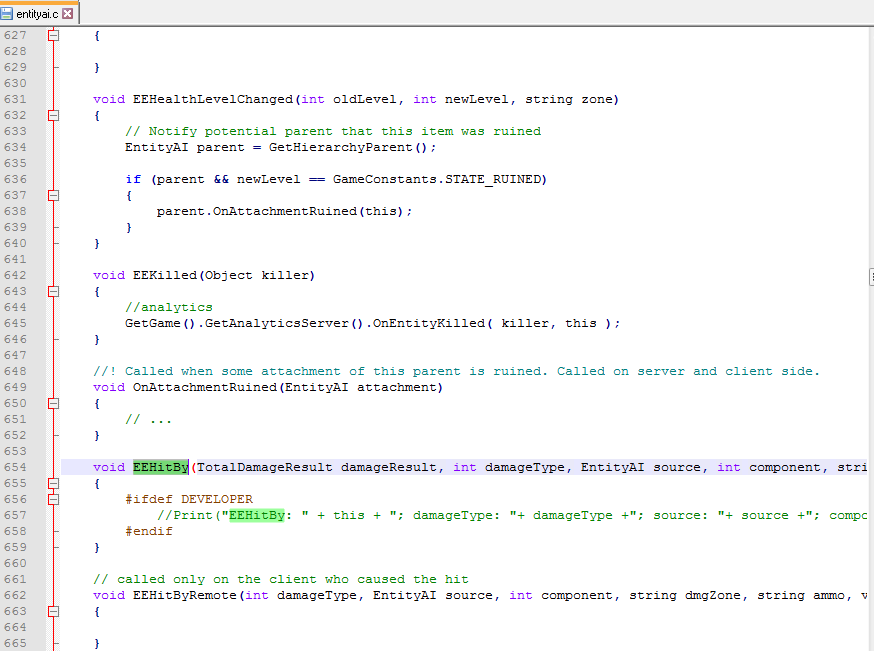Collapse fold marker at line 627
The image size is (874, 651).
pyautogui.click(x=54, y=35)
